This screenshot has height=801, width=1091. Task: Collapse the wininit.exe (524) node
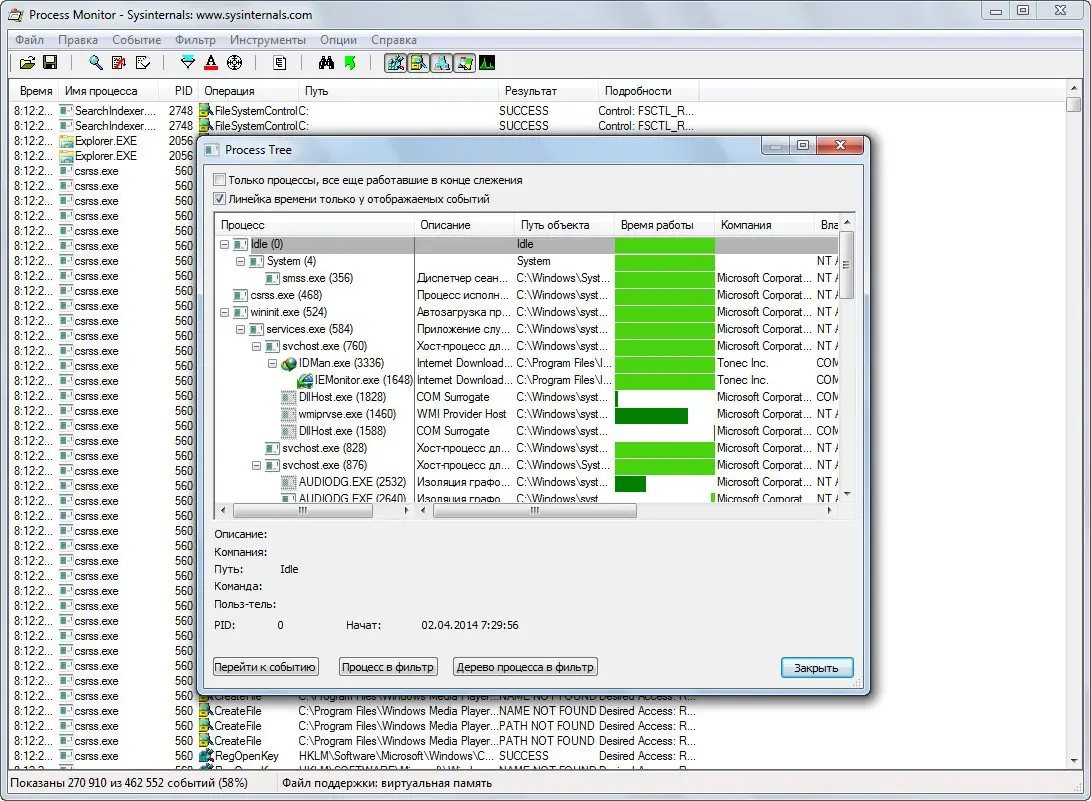tap(225, 312)
